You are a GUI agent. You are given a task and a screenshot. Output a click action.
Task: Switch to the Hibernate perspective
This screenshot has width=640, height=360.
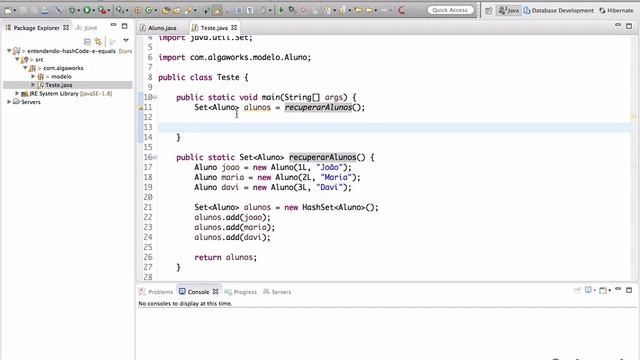click(x=616, y=10)
